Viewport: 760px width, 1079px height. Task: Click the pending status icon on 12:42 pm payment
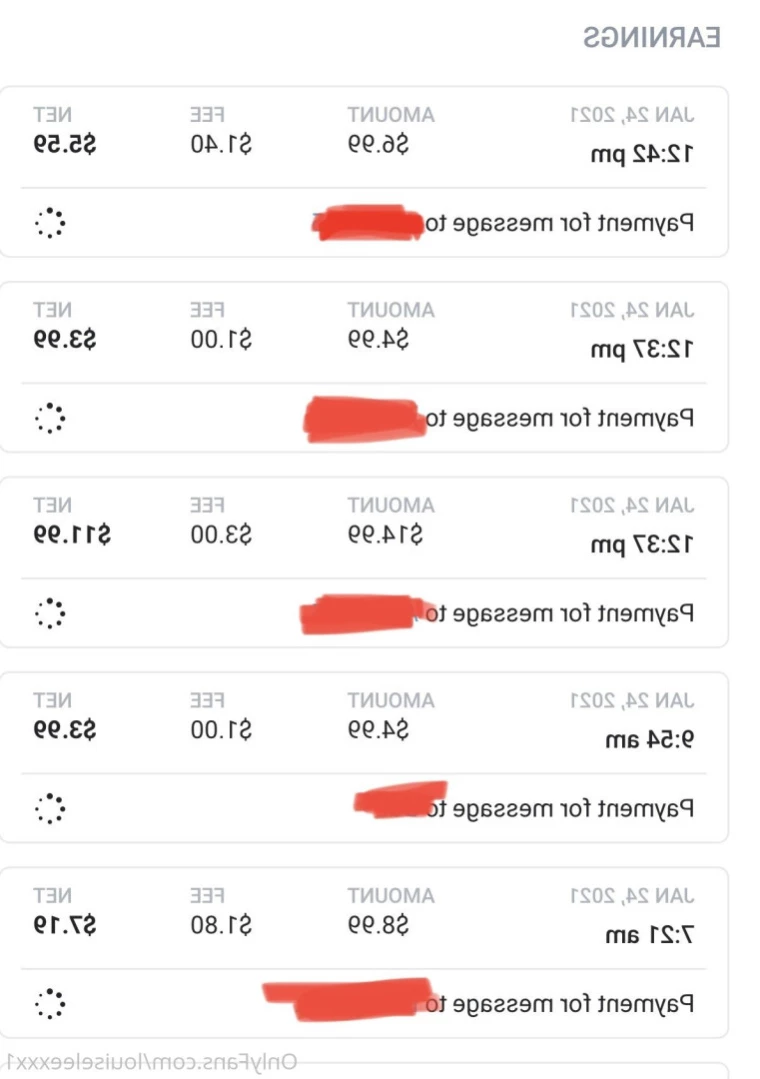(x=50, y=223)
